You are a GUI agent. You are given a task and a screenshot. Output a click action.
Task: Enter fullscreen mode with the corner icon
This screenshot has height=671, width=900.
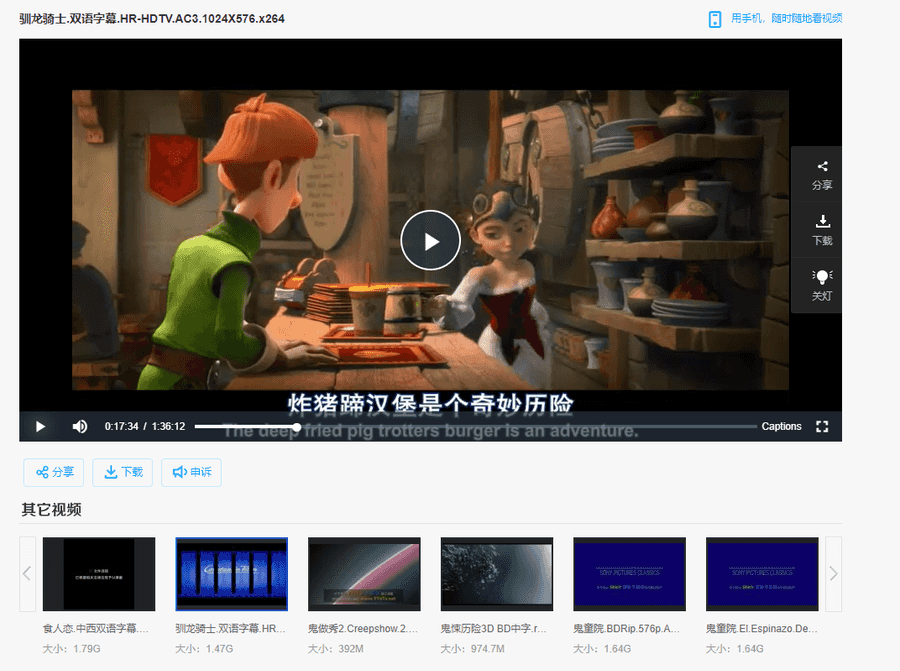click(822, 426)
